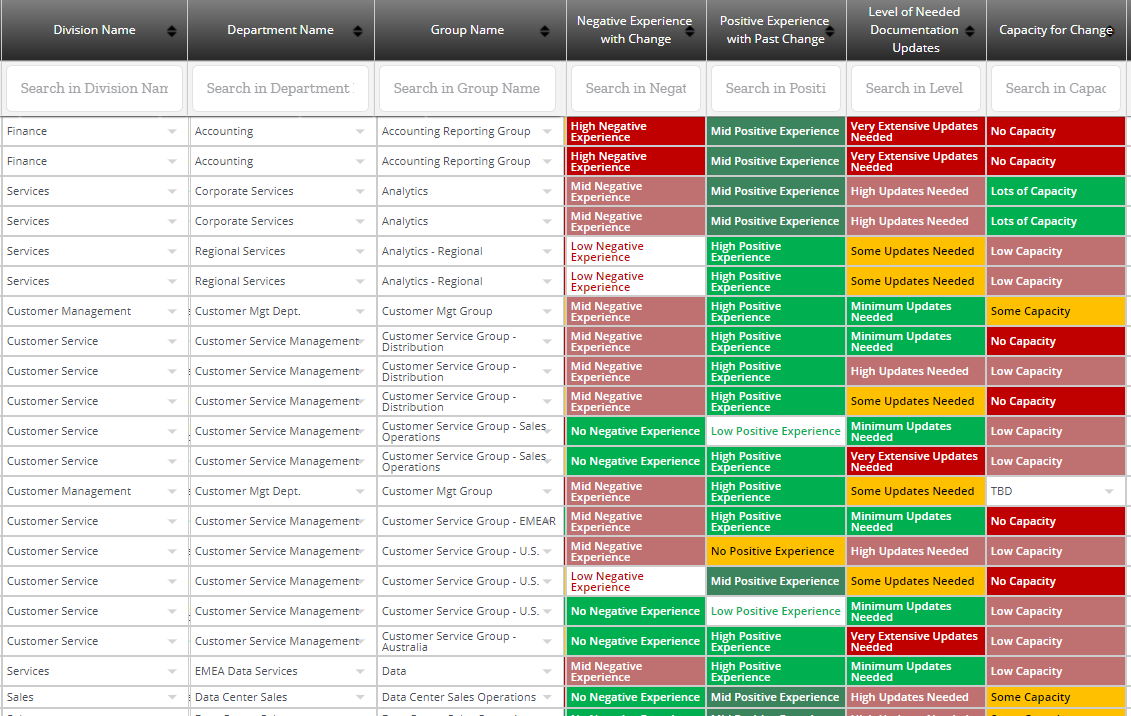Click the Department Name sort arrows

pos(358,31)
